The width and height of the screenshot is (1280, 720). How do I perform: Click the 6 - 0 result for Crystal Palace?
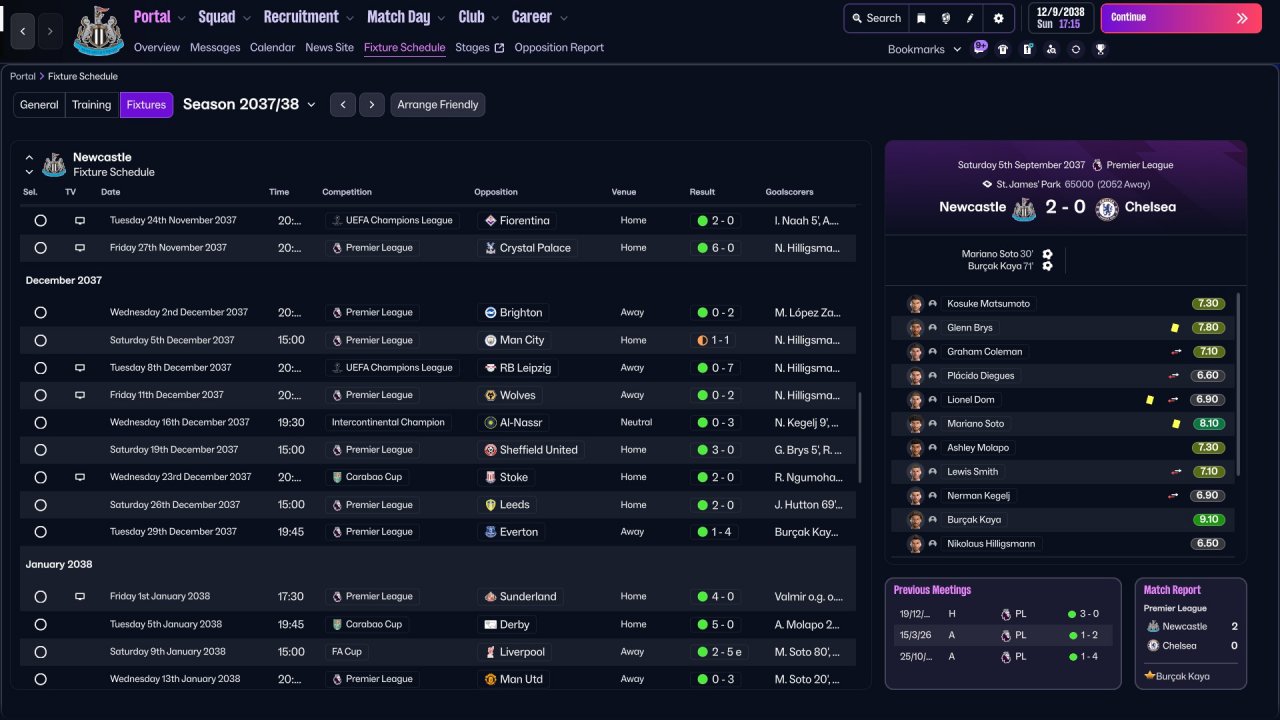[717, 248]
